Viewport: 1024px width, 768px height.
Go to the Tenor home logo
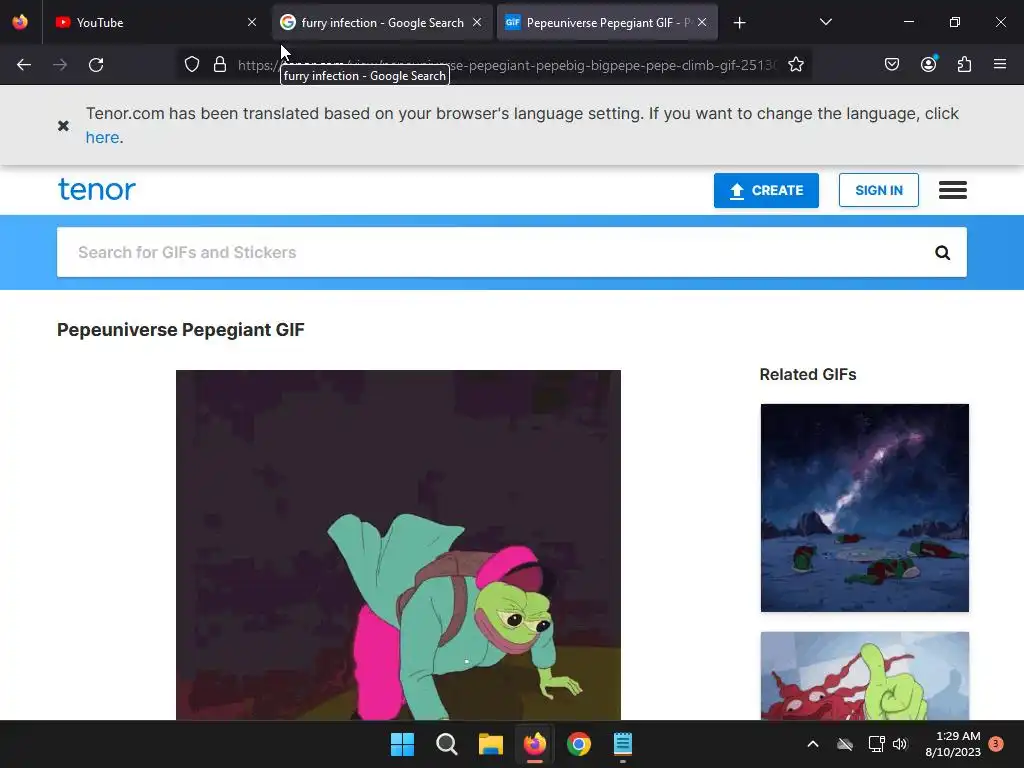click(x=97, y=189)
